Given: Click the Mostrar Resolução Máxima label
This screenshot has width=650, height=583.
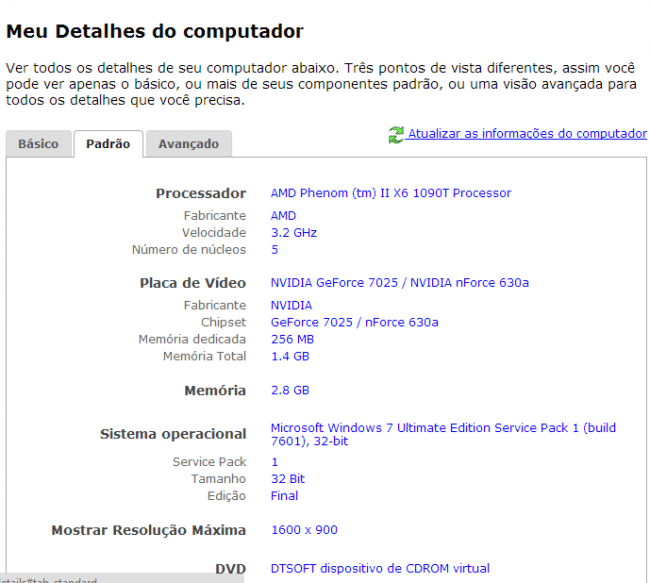Looking at the screenshot, I should click(149, 530).
